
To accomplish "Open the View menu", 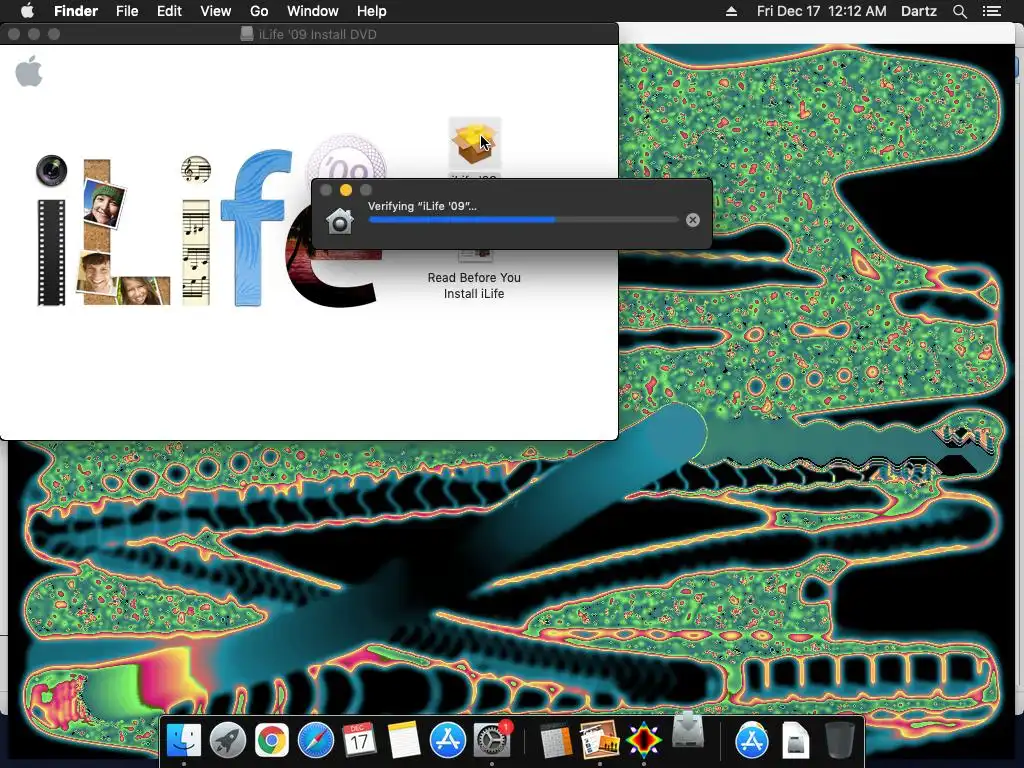I will tap(216, 11).
